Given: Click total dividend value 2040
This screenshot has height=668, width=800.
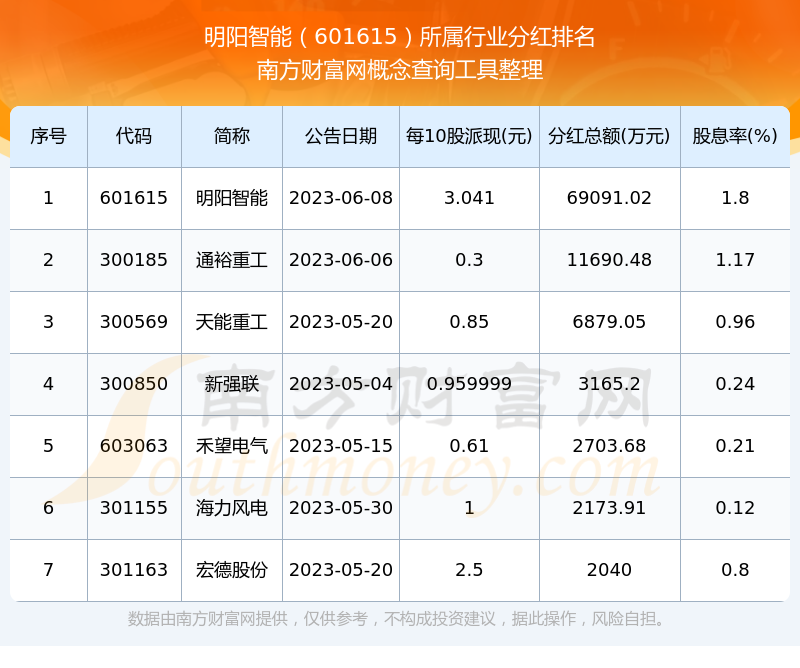Looking at the screenshot, I should pos(609,570).
